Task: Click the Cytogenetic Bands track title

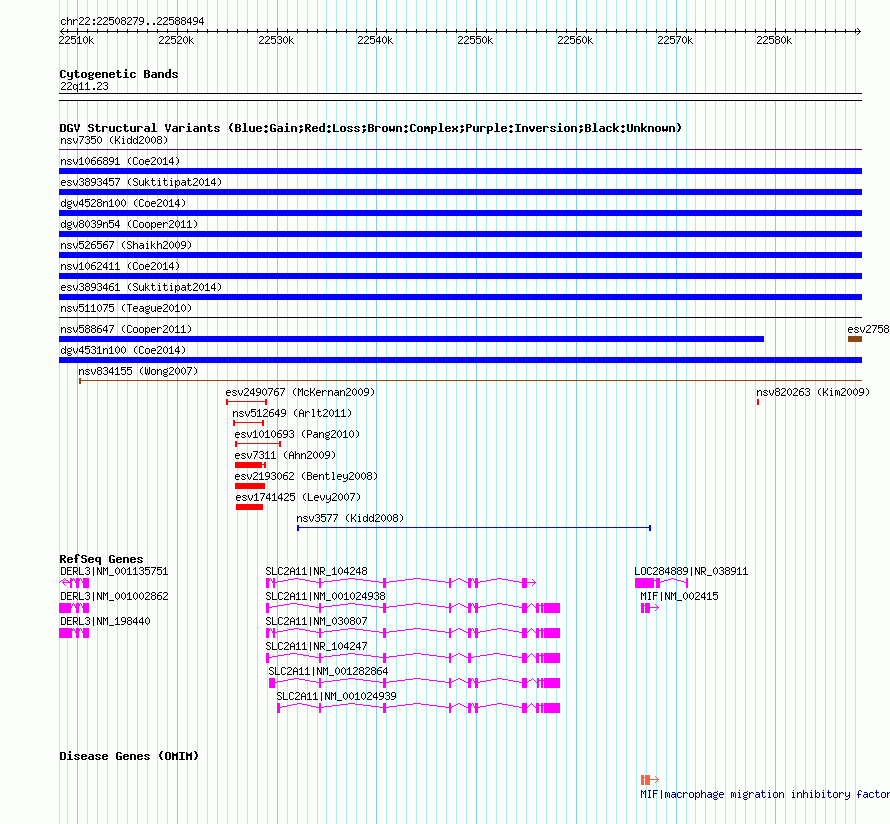Action: pos(119,74)
